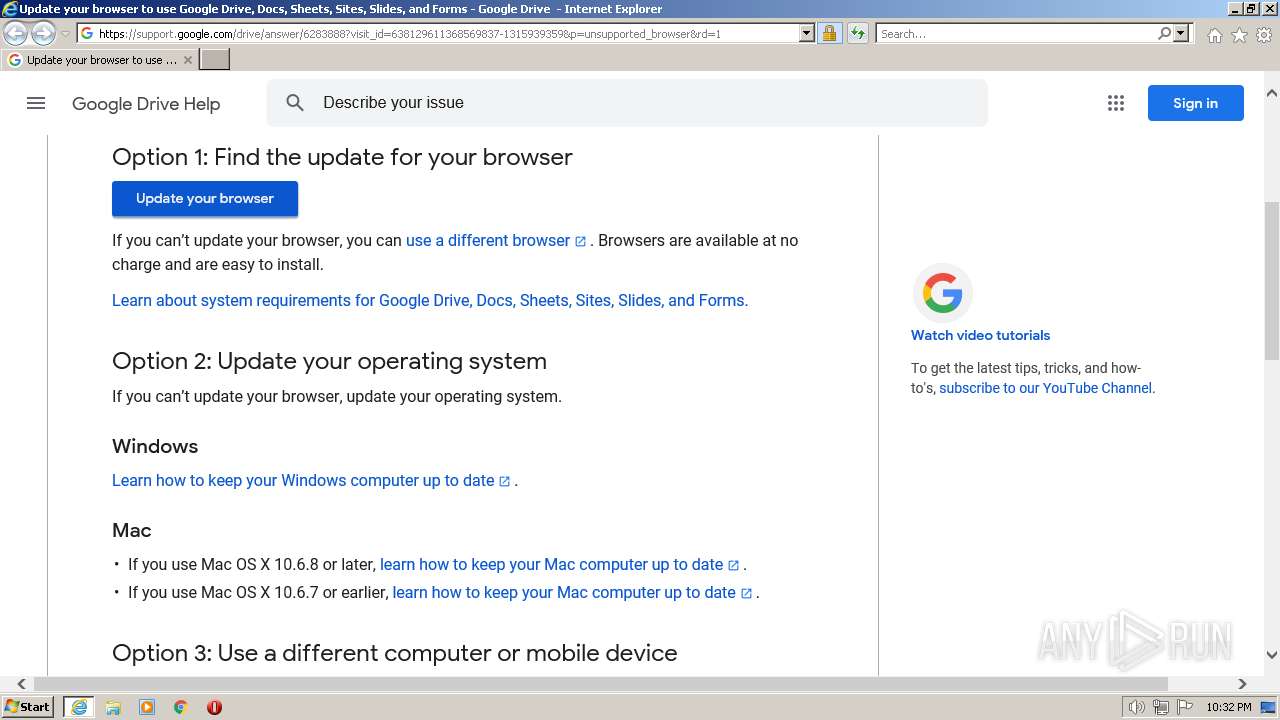Click the volume speaker tray icon
Screen dimensions: 1280x720
click(x=1136, y=707)
